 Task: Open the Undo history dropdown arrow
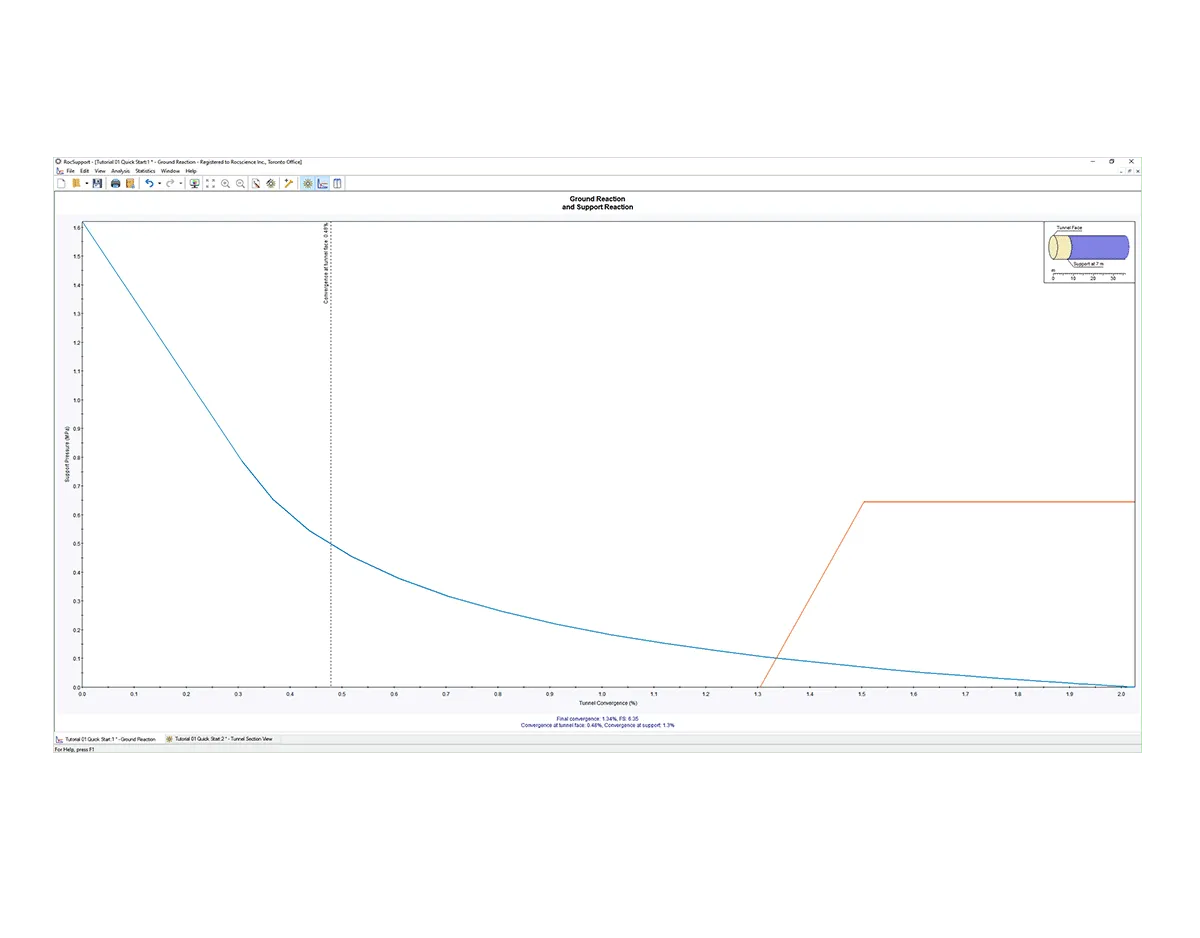pos(159,184)
